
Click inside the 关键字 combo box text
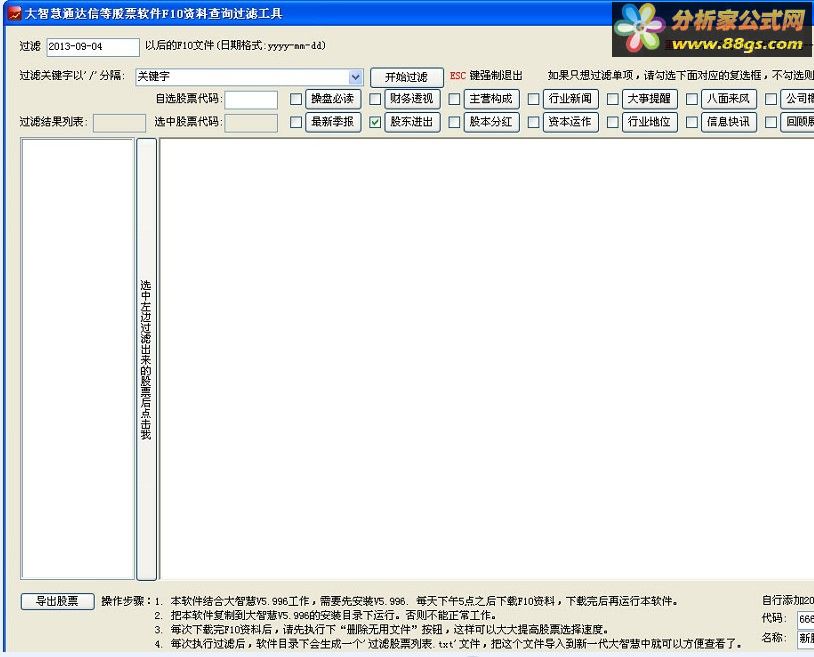242,77
